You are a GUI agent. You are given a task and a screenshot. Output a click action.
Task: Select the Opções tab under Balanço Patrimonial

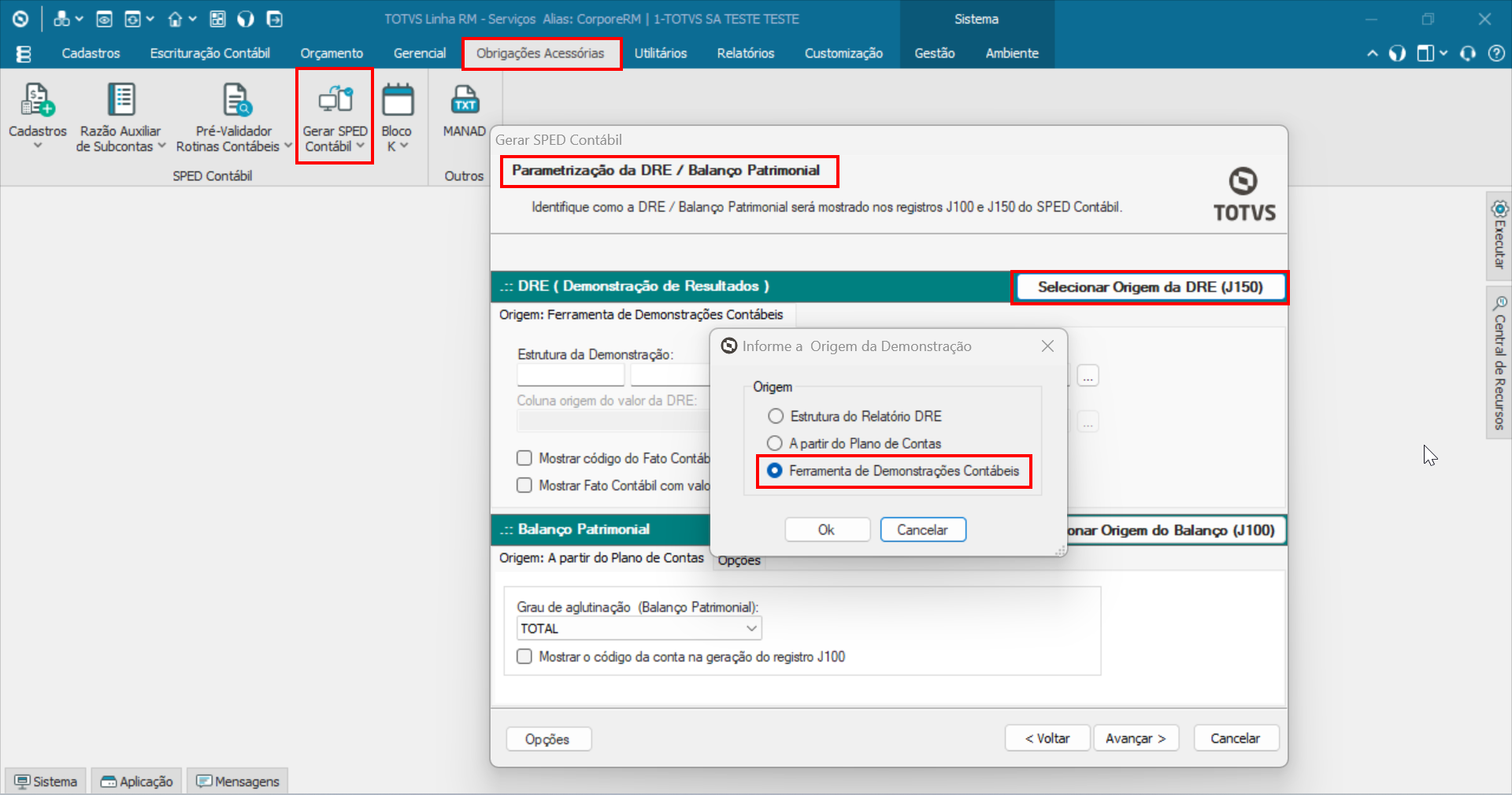point(739,560)
